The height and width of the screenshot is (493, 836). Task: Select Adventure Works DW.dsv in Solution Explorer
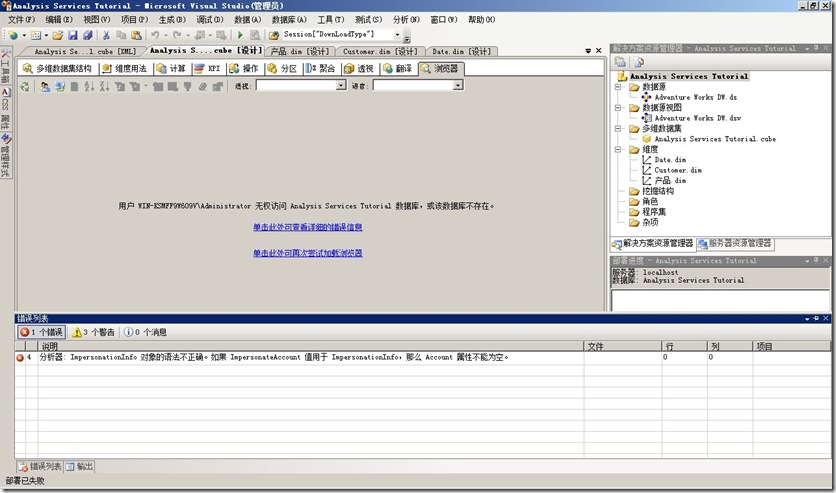tap(697, 118)
